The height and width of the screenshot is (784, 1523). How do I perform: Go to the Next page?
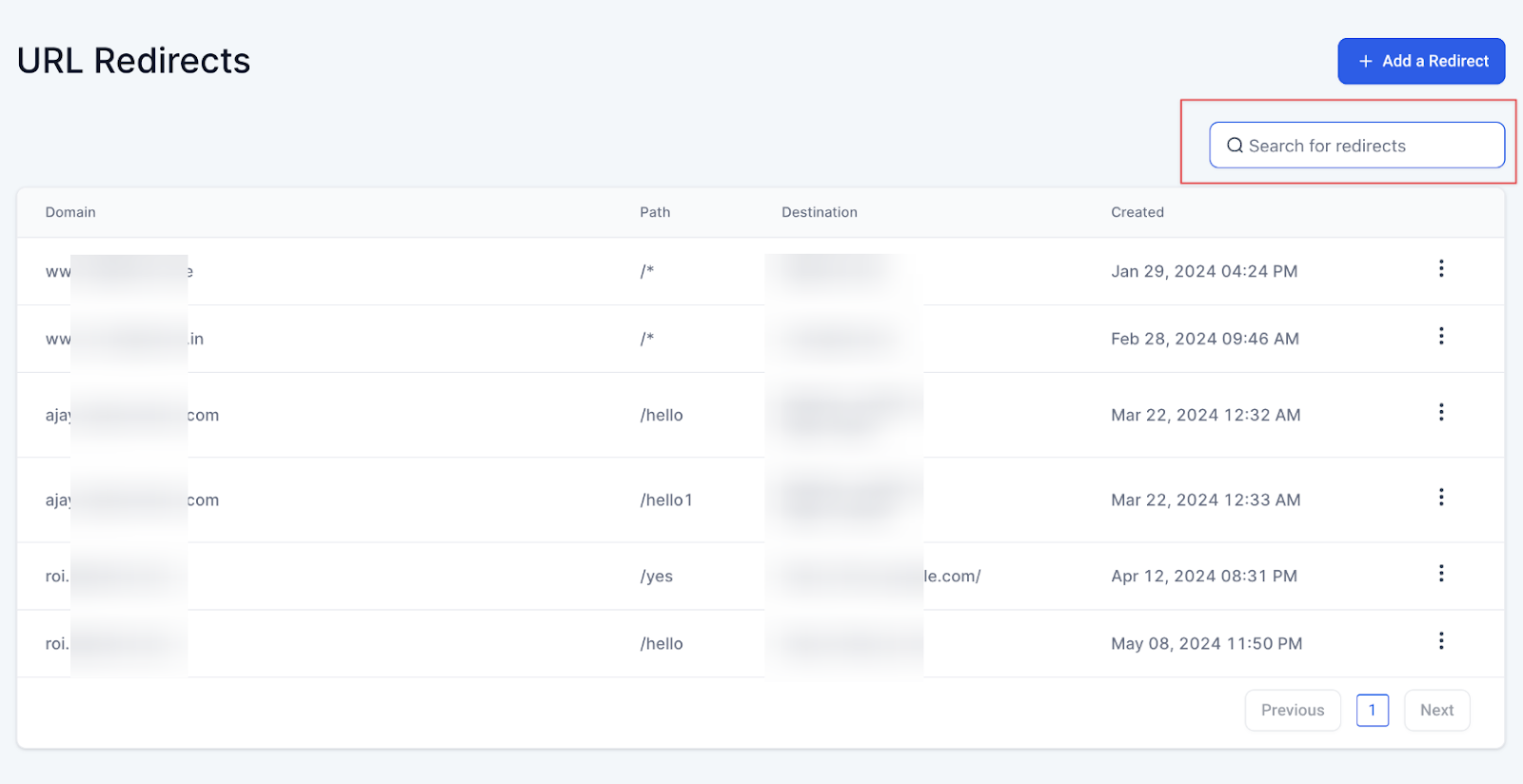pos(1435,710)
